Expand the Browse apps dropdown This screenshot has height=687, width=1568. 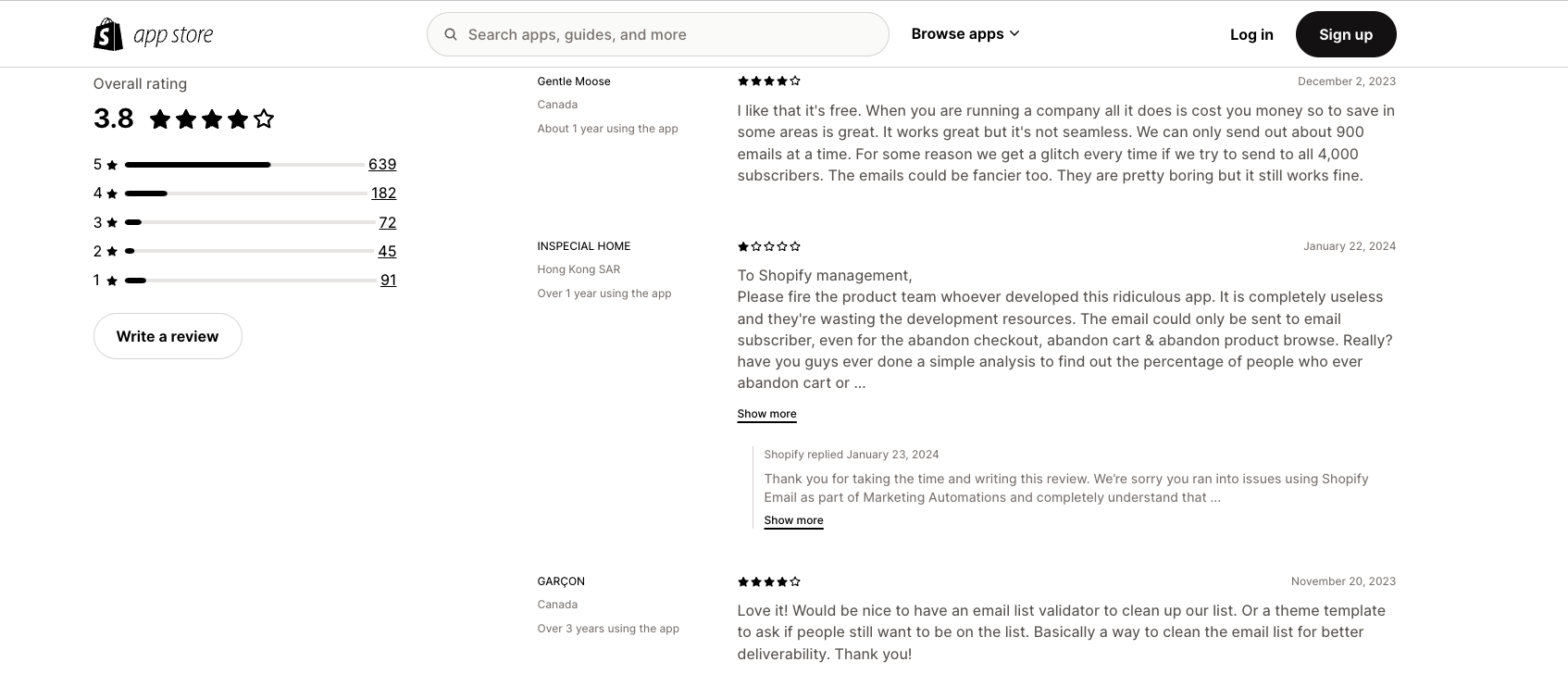coord(965,34)
